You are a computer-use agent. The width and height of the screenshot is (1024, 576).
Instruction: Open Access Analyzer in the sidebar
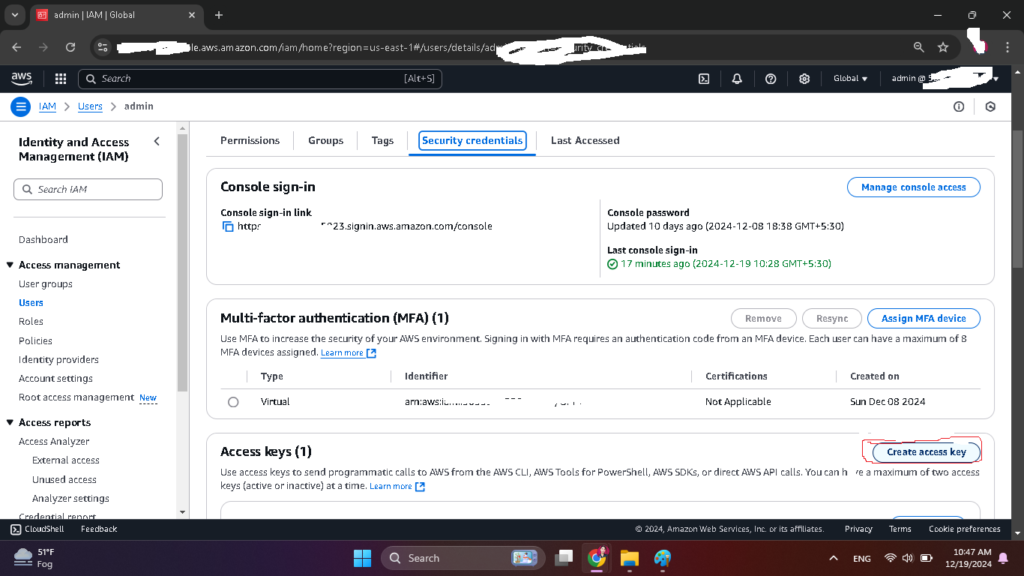tap(54, 441)
